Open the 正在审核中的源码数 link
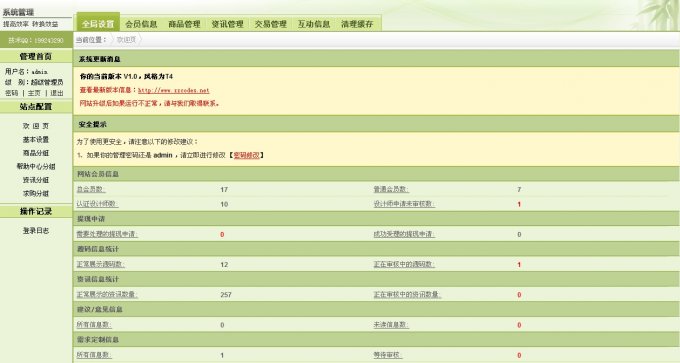This screenshot has height=363, width=680. click(x=404, y=264)
